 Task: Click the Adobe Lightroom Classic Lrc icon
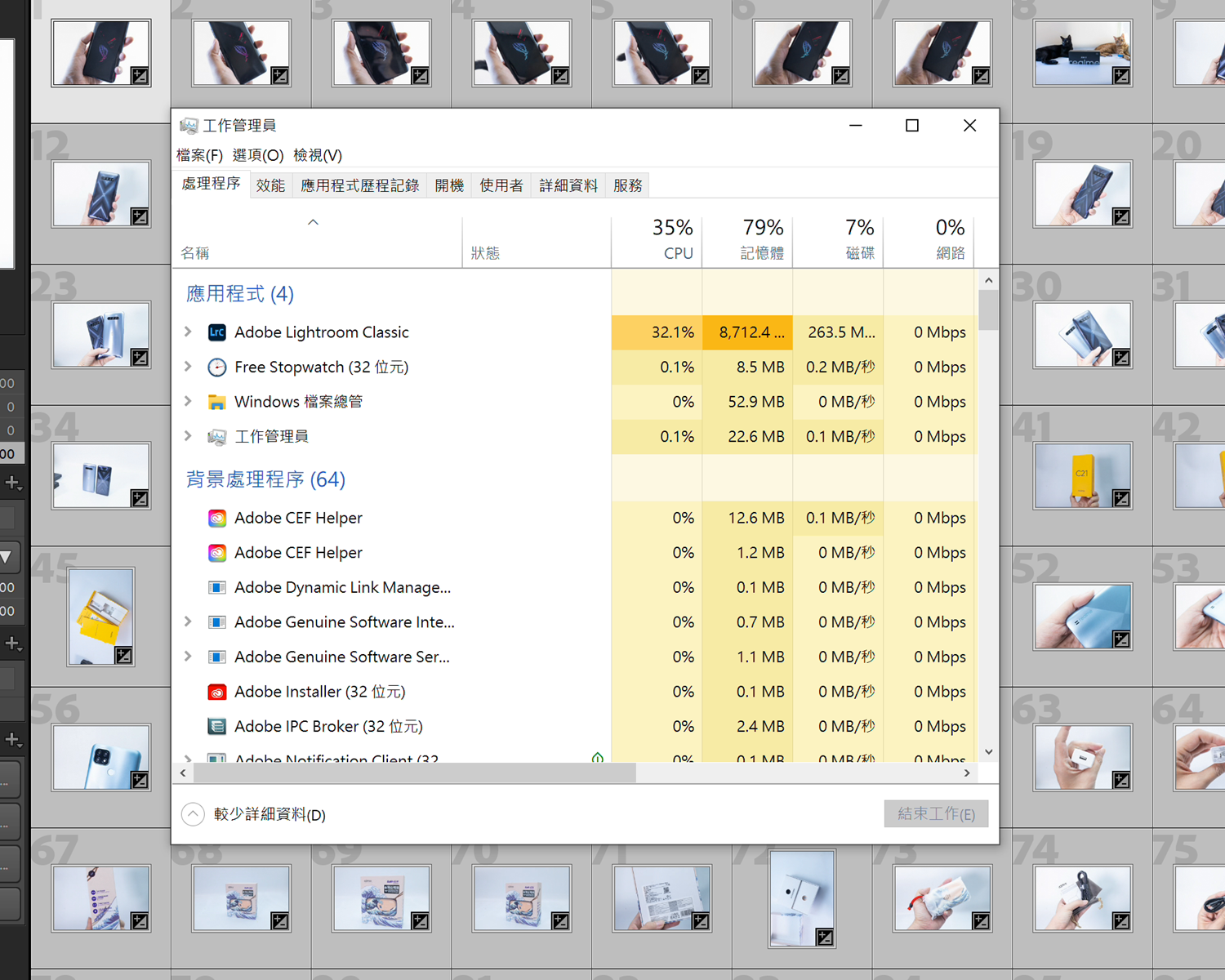click(x=216, y=332)
